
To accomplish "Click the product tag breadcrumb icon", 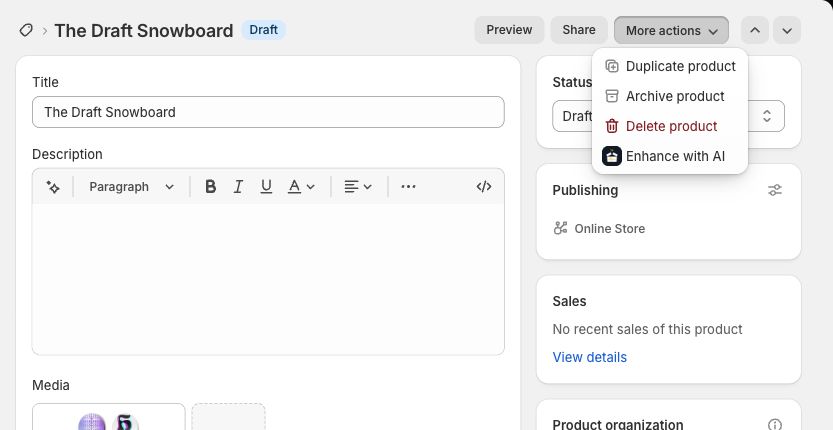I will tap(26, 30).
